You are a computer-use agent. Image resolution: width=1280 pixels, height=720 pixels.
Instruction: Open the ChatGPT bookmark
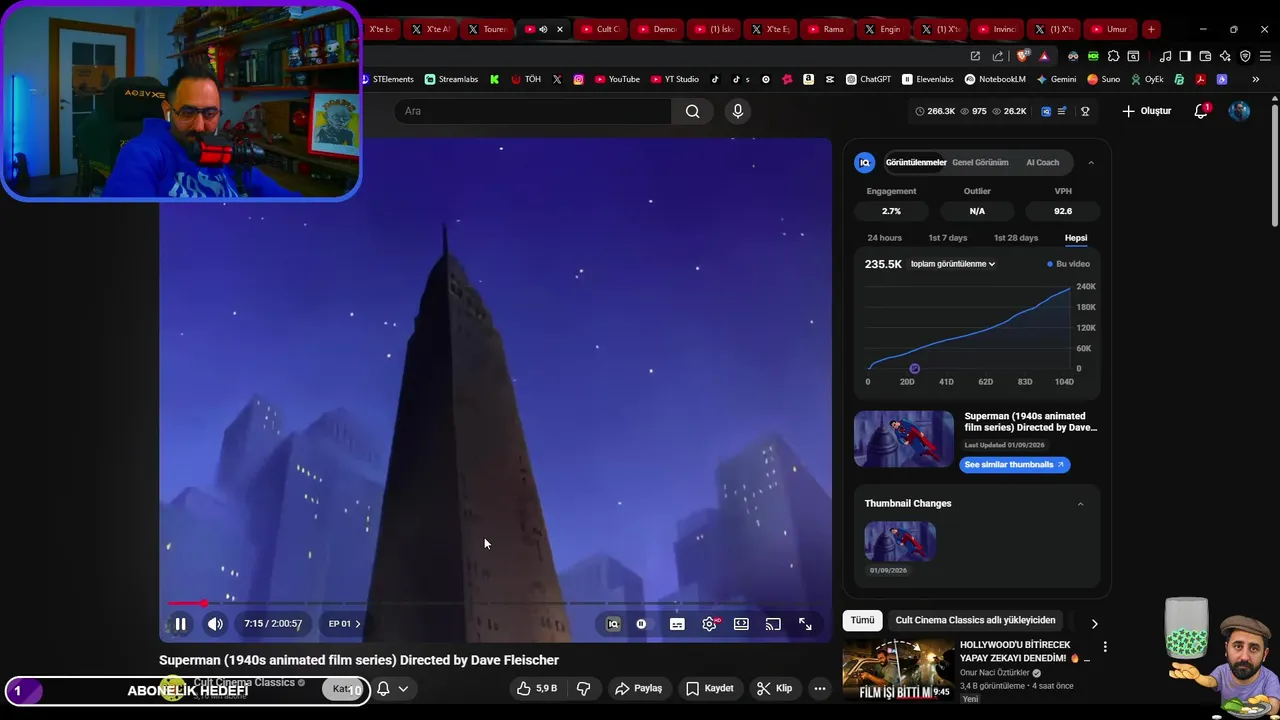pos(868,79)
